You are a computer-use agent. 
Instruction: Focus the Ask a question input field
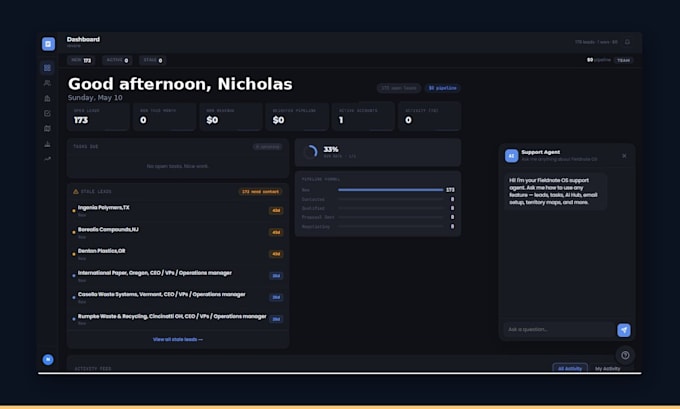pyautogui.click(x=559, y=330)
